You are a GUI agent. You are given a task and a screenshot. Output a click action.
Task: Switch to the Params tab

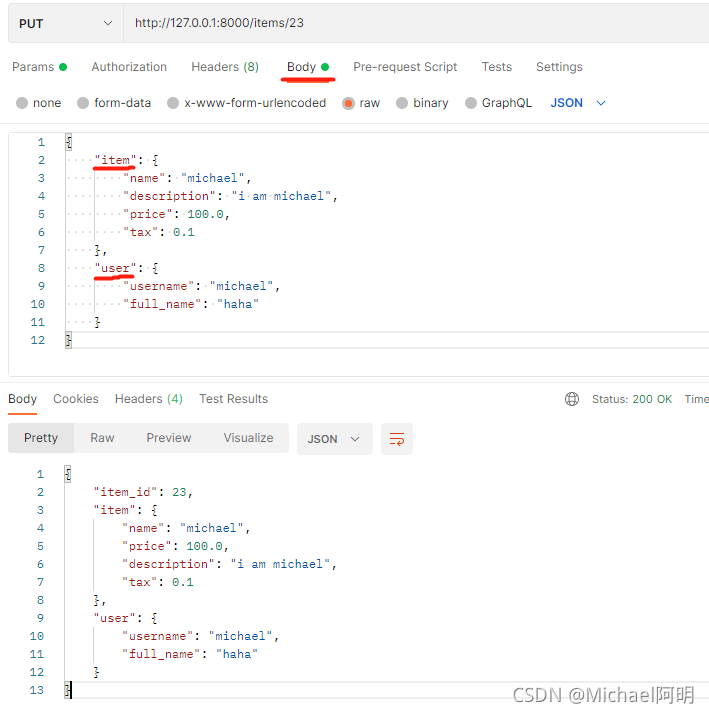(40, 67)
